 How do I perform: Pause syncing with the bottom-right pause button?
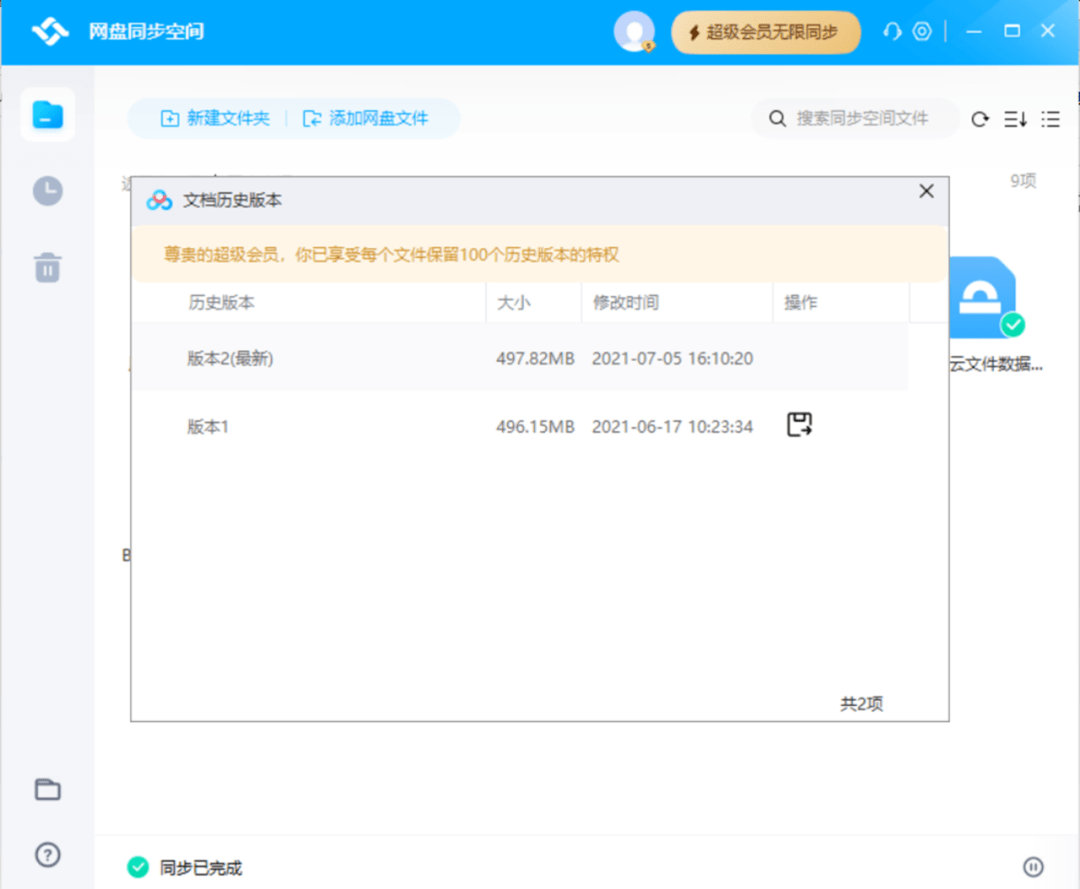pyautogui.click(x=1033, y=866)
